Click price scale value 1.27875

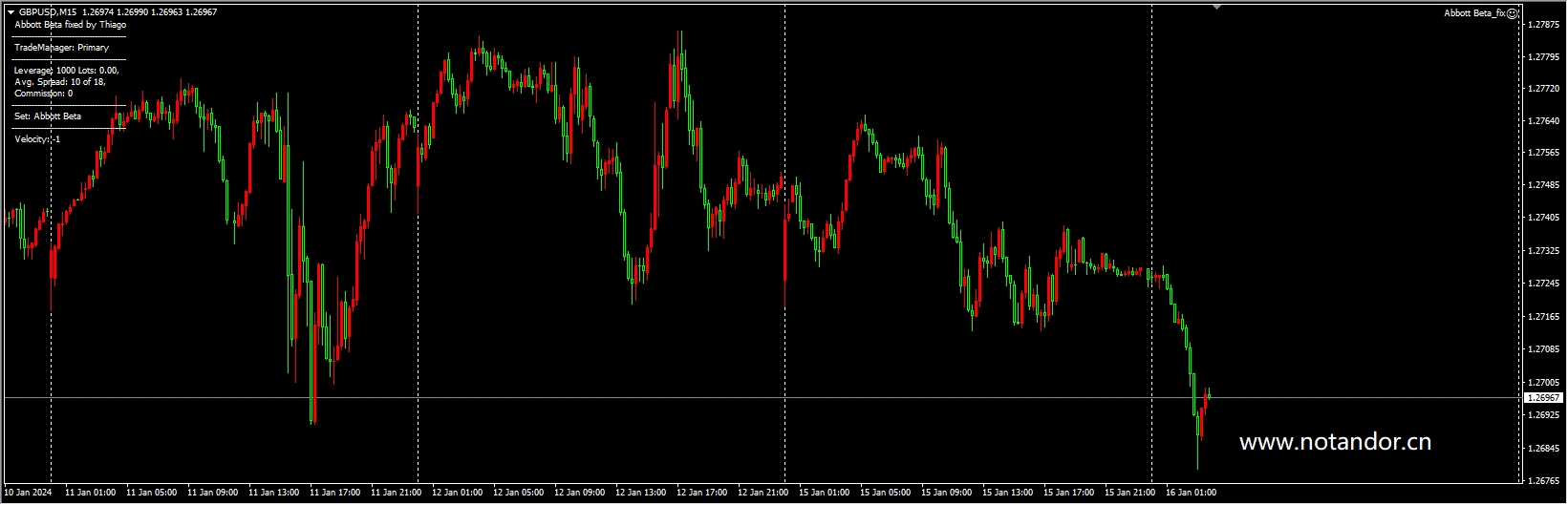coord(1544,24)
